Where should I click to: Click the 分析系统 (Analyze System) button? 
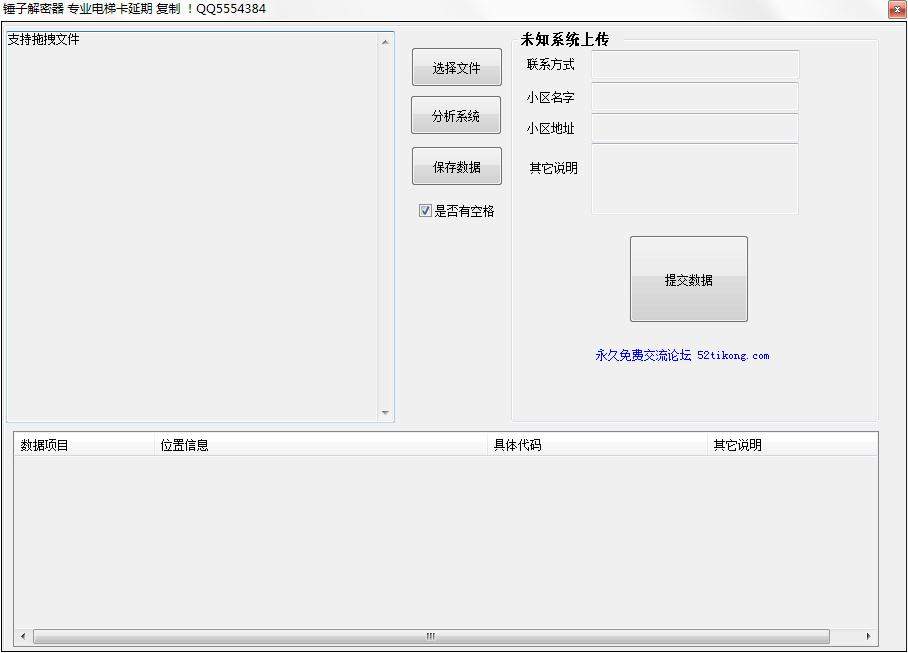tap(456, 115)
